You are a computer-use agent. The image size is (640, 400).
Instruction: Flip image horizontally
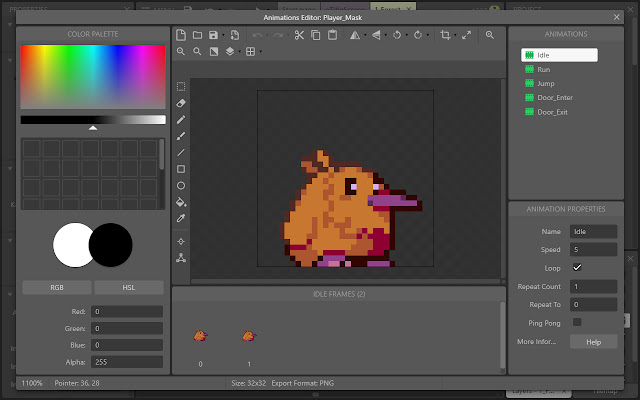[355, 35]
